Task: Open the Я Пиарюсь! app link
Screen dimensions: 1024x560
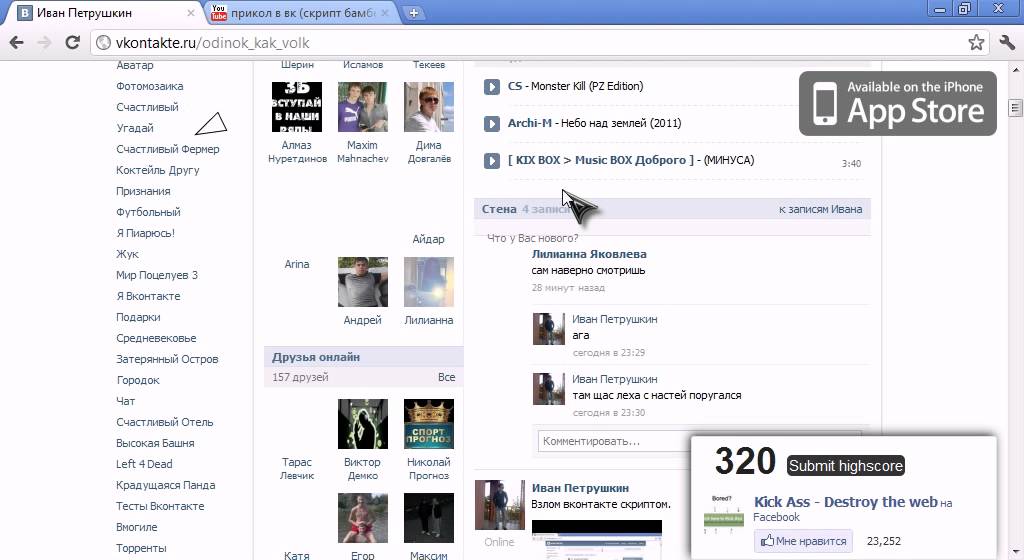Action: click(145, 233)
